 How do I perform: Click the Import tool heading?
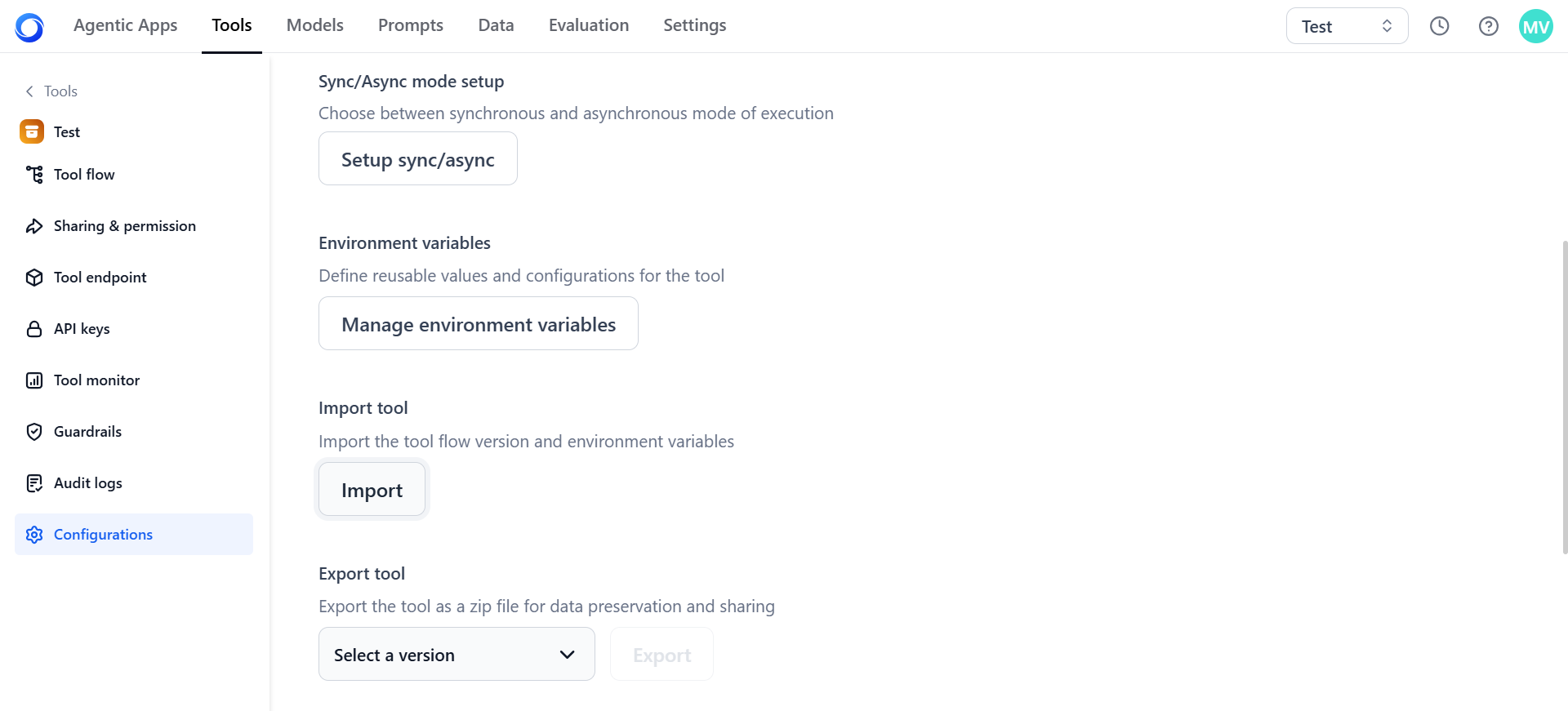click(363, 408)
